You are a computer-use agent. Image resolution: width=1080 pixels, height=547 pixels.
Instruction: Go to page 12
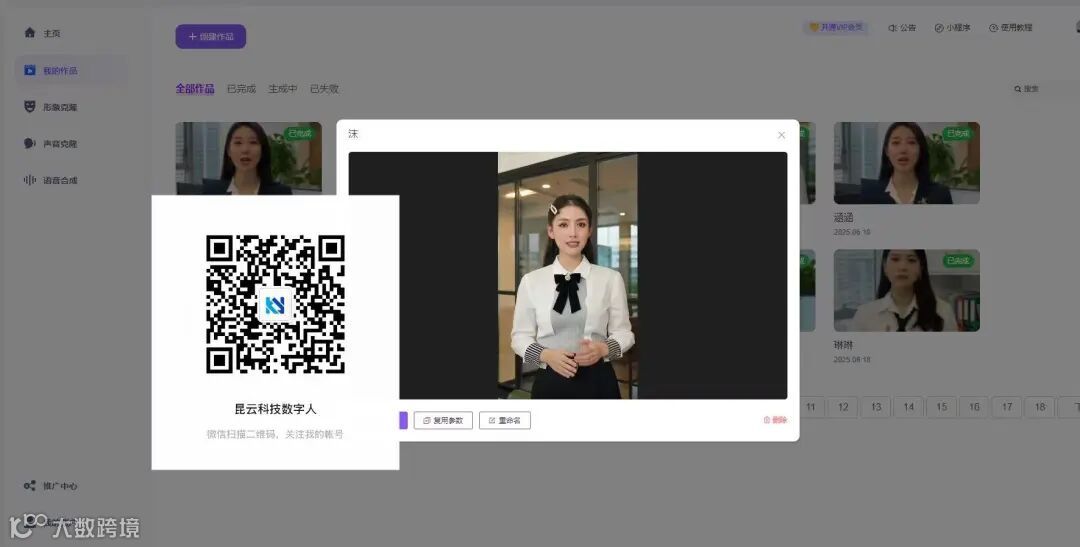tap(843, 407)
